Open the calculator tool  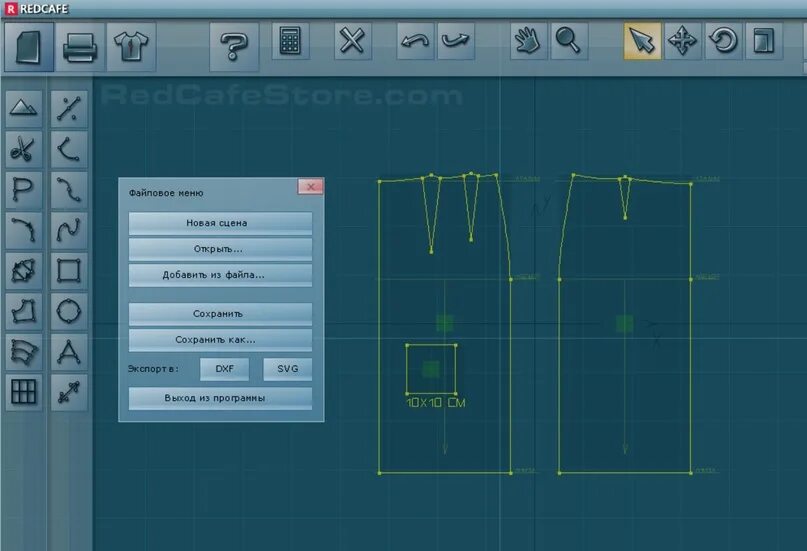(290, 41)
